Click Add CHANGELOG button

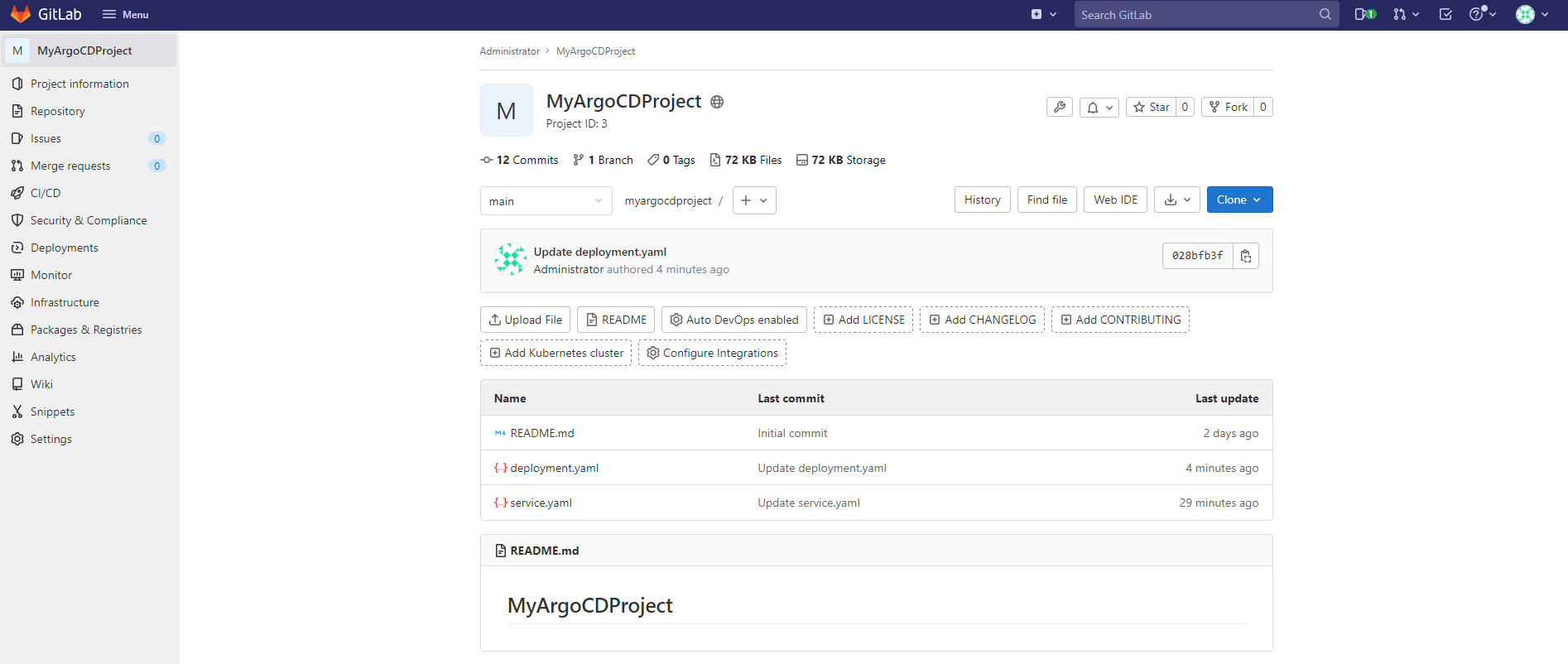pos(982,320)
